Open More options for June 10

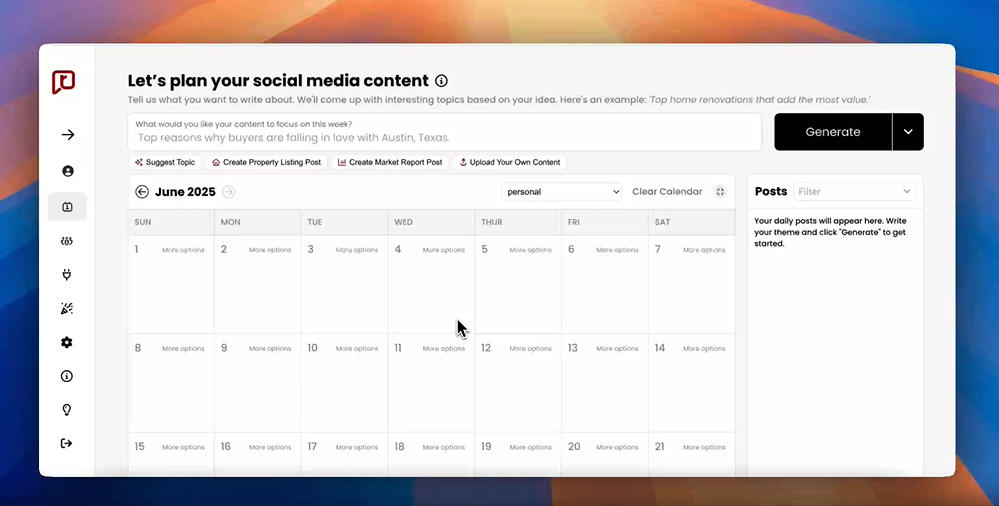pyautogui.click(x=357, y=349)
